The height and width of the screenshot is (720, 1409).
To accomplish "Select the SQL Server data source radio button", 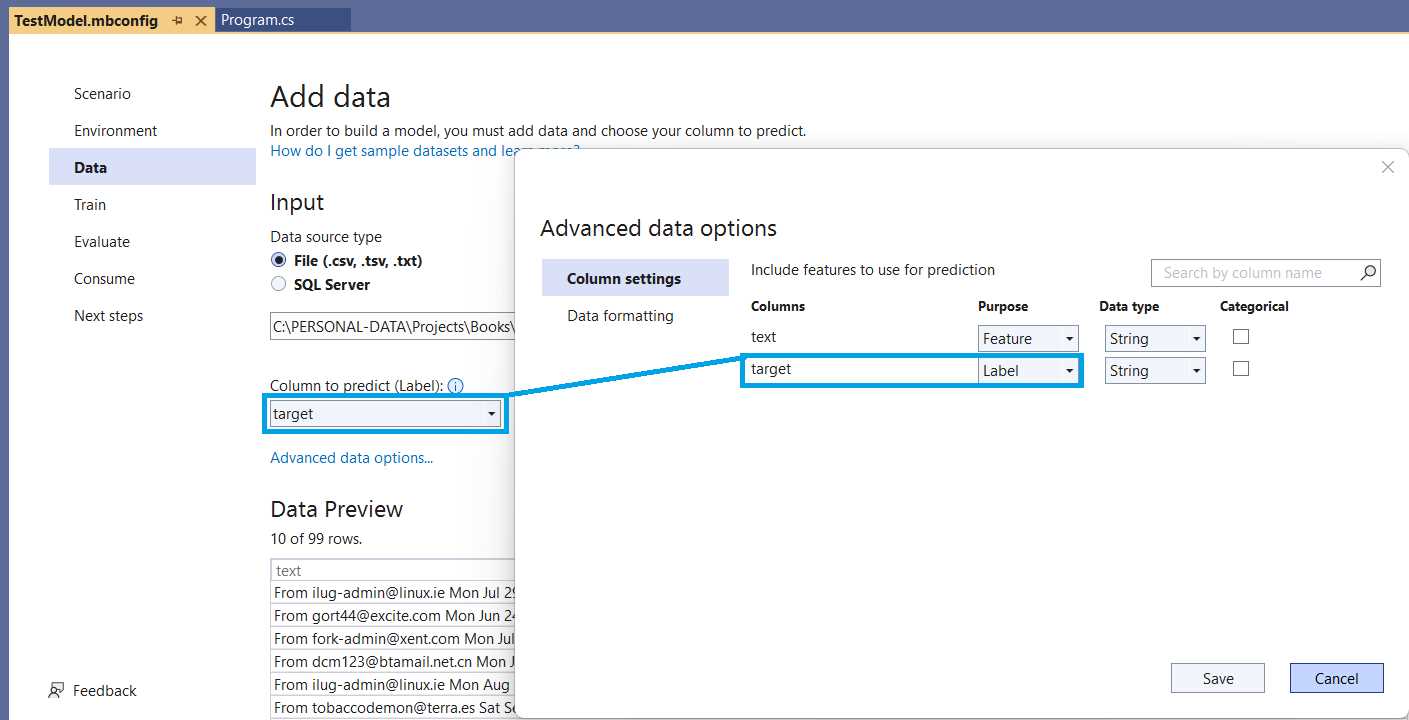I will [278, 282].
